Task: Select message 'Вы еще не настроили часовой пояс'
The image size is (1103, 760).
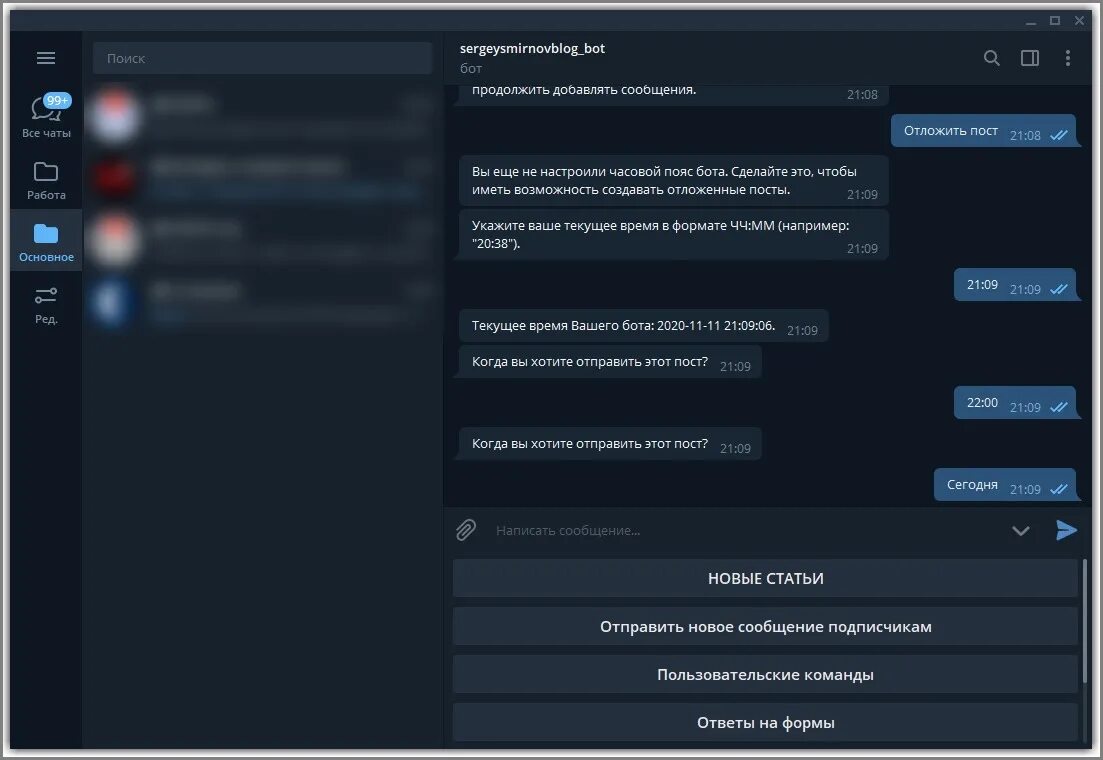Action: 674,181
